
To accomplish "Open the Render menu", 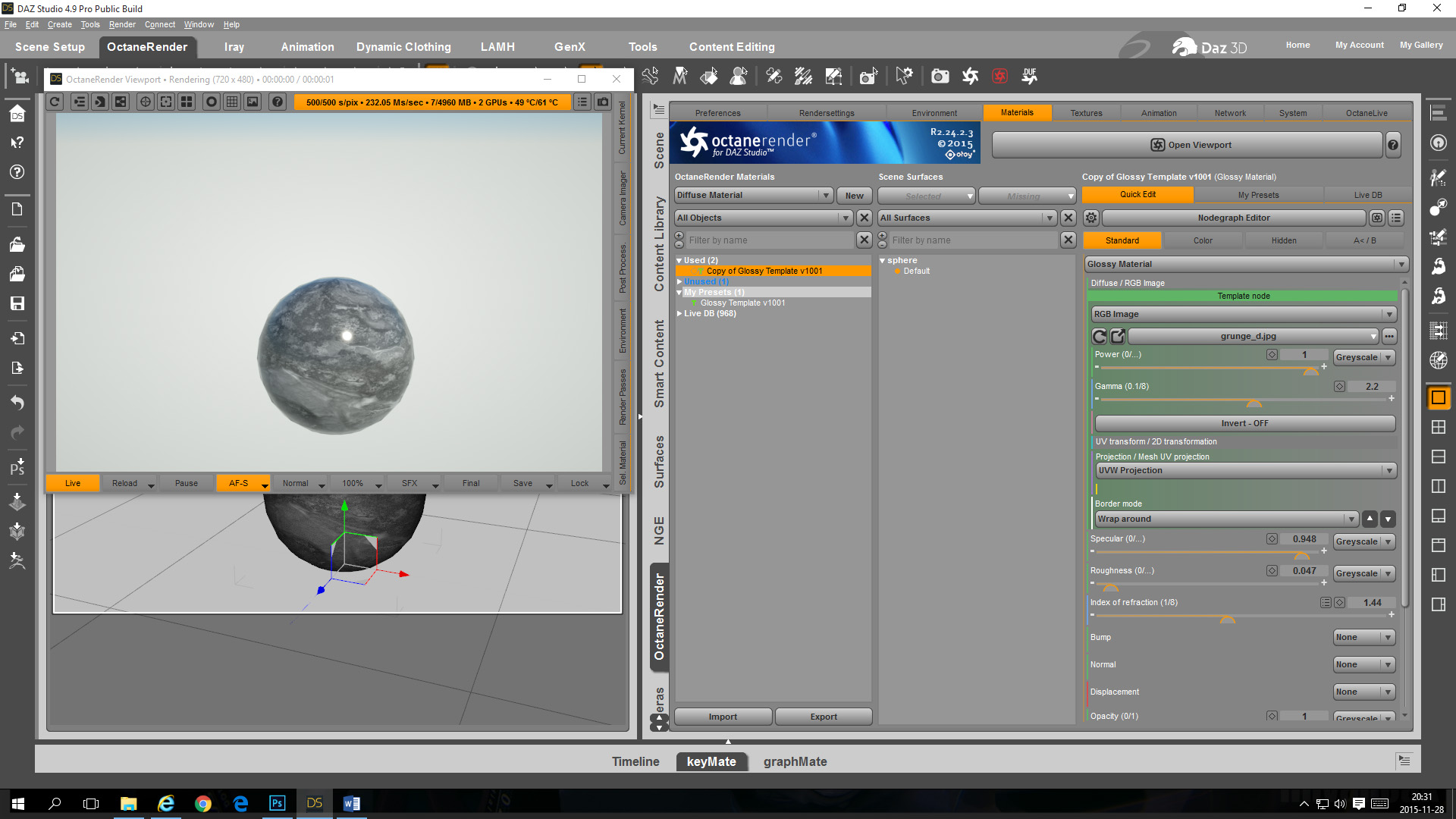I will (x=121, y=24).
